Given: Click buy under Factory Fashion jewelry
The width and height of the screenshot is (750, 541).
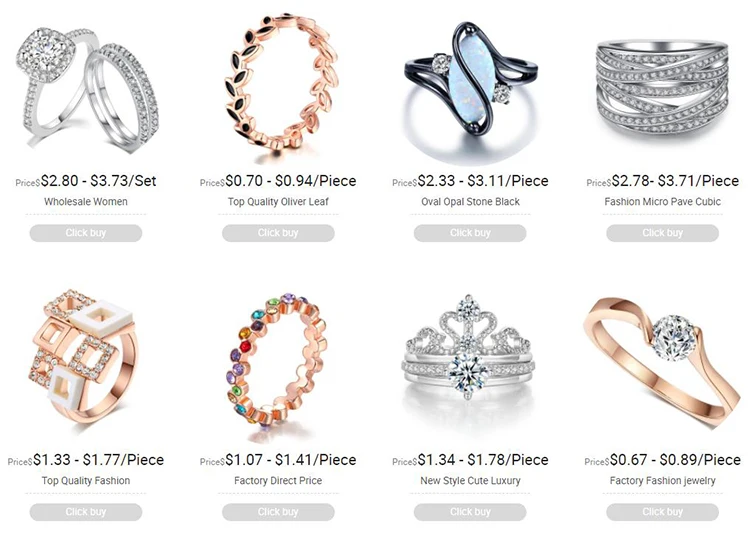Looking at the screenshot, I should click(662, 512).
